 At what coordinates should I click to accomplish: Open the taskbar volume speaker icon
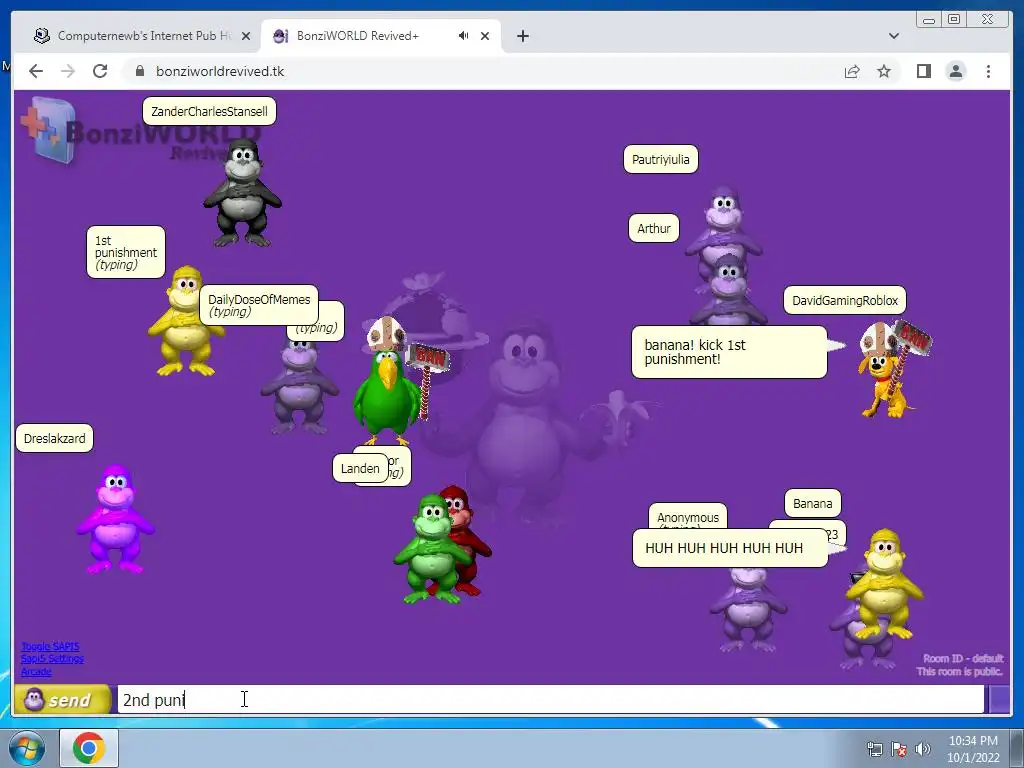923,749
